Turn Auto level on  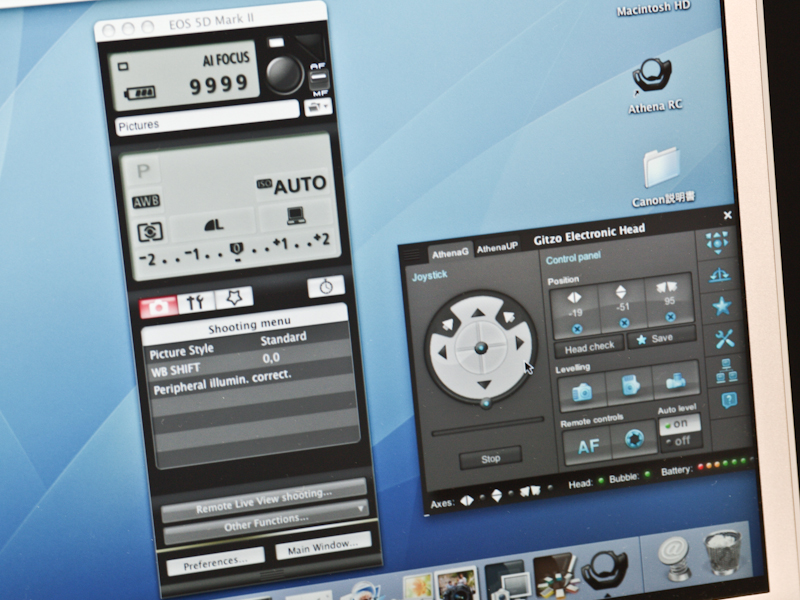680,423
